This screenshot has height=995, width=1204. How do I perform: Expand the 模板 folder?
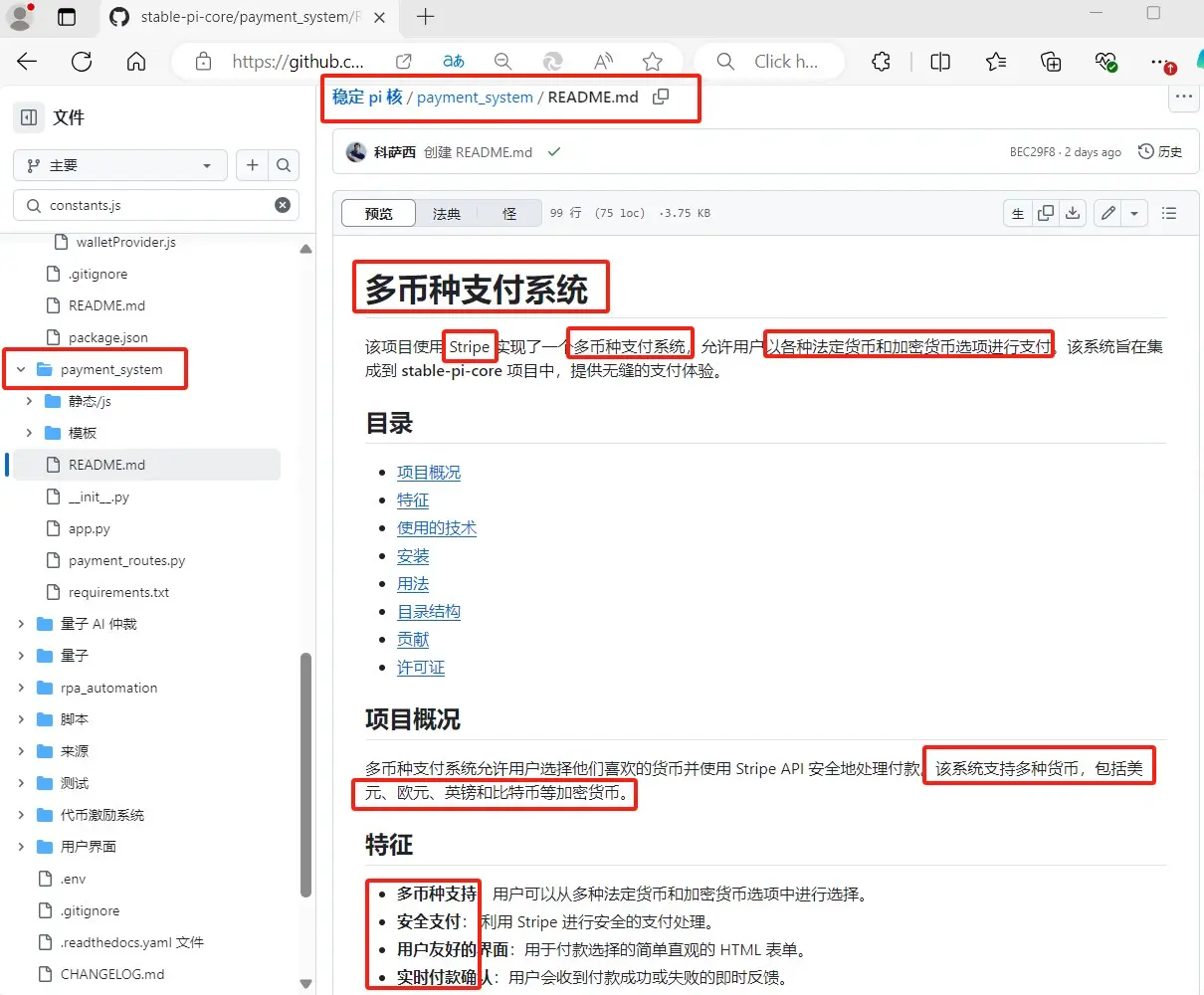click(x=29, y=433)
